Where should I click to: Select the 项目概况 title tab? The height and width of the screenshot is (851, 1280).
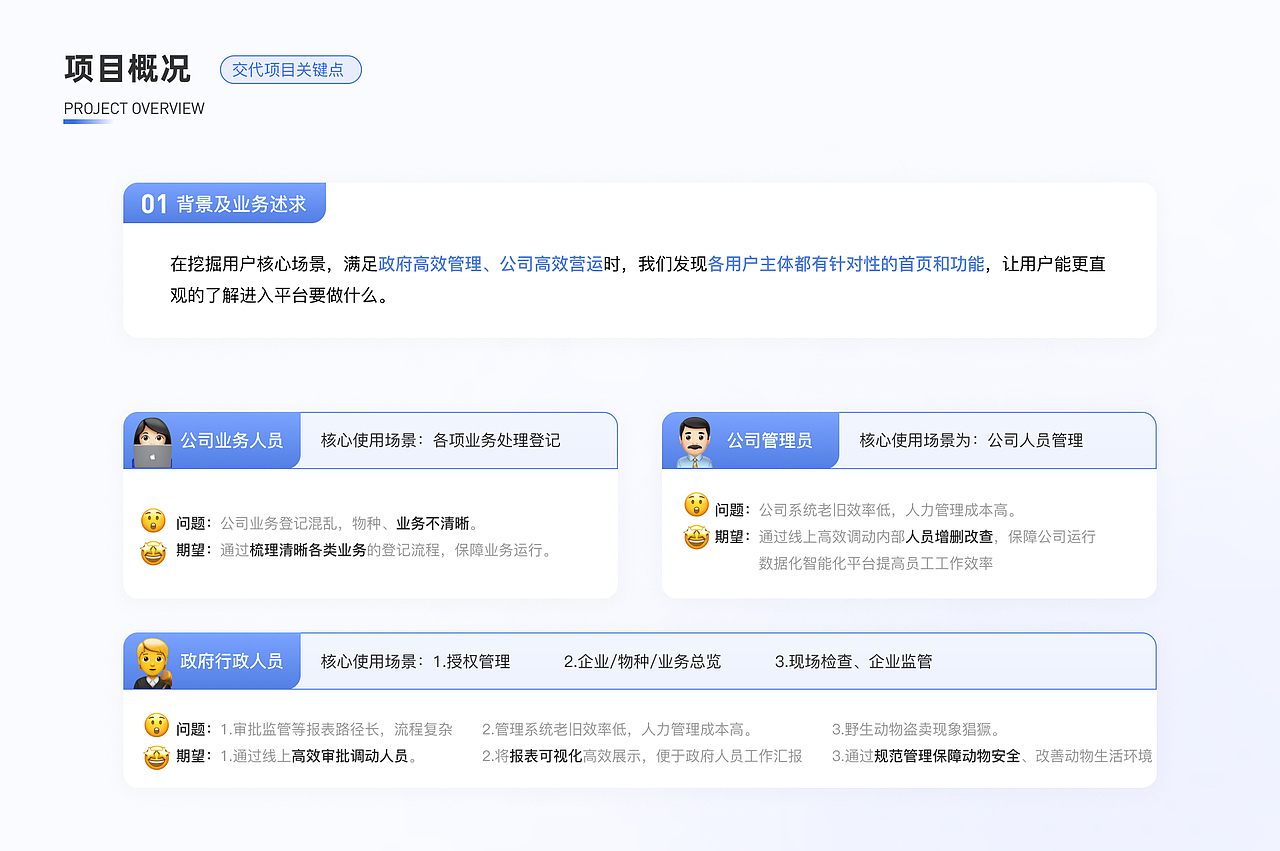(127, 68)
